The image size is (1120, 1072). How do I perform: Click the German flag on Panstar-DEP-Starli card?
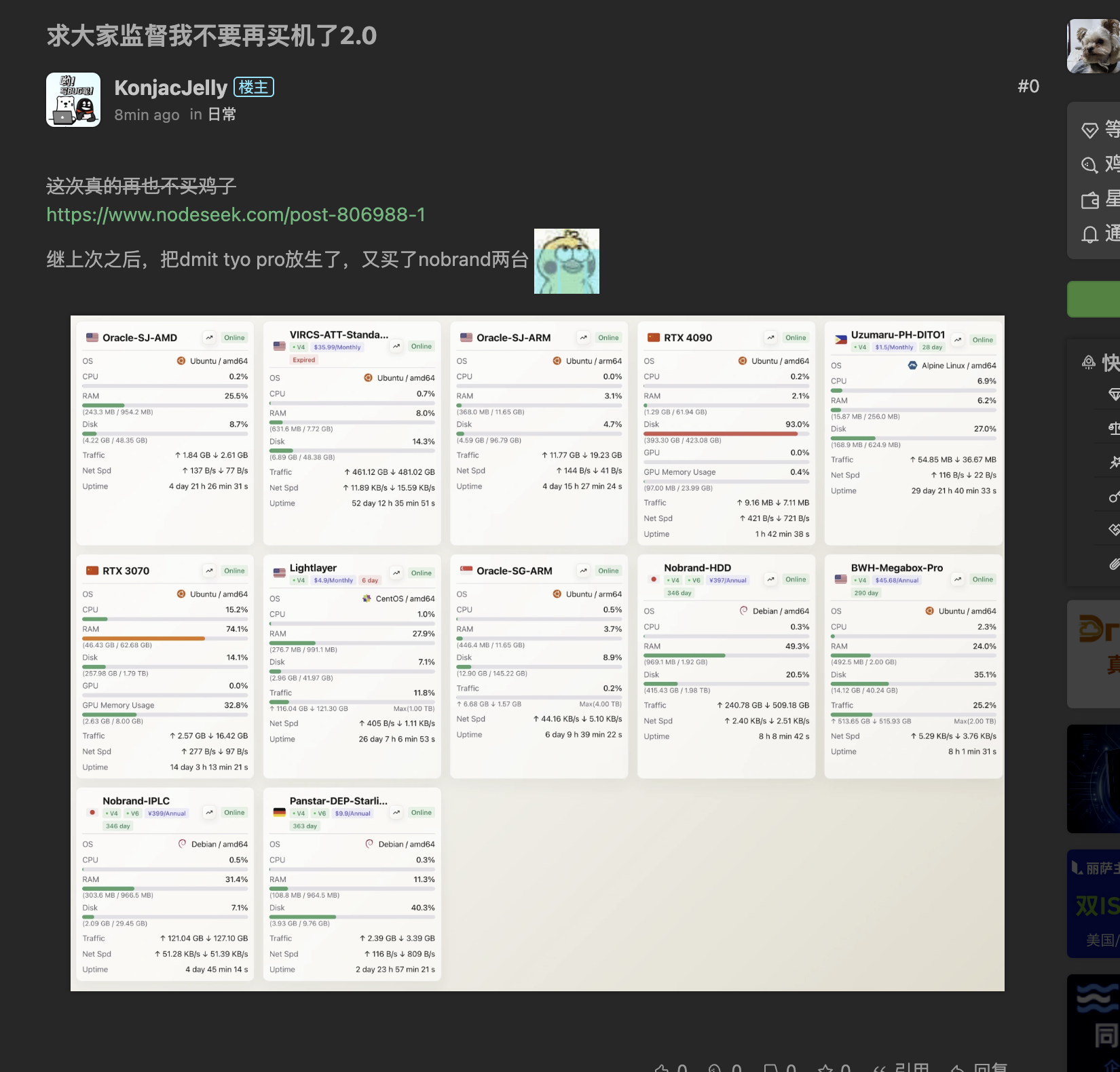(x=279, y=812)
